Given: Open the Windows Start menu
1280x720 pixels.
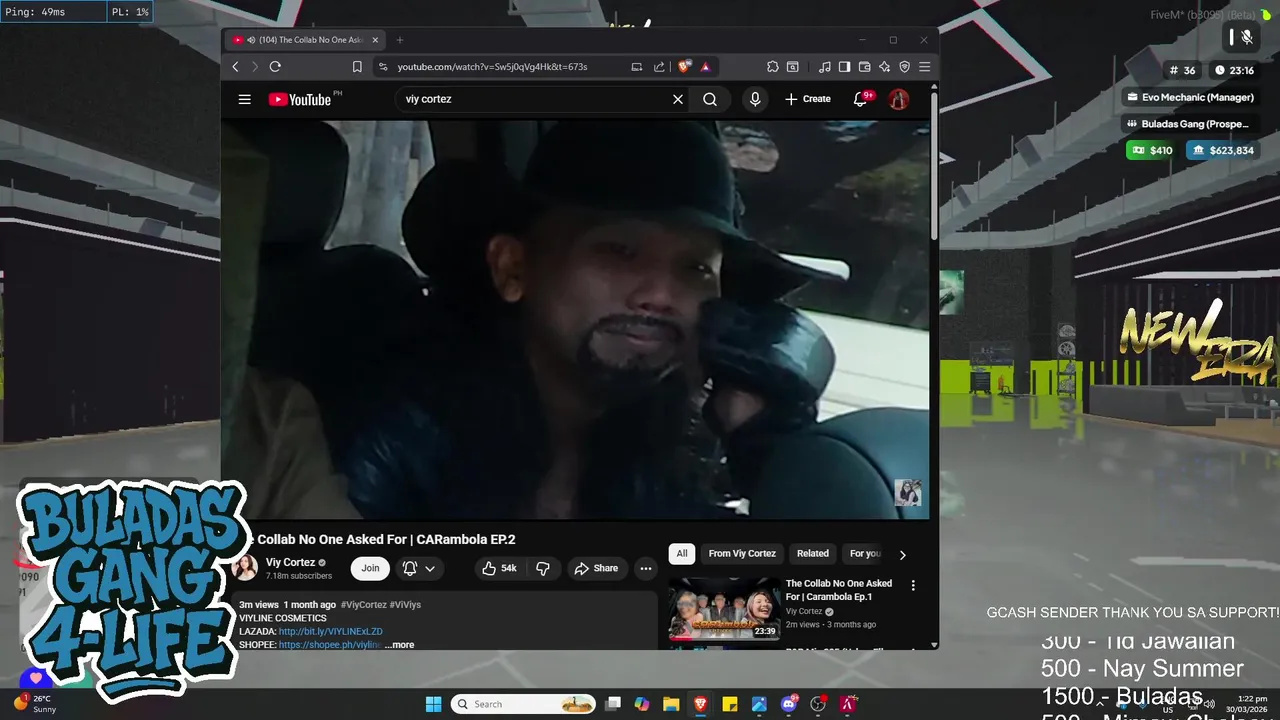Looking at the screenshot, I should [x=433, y=704].
